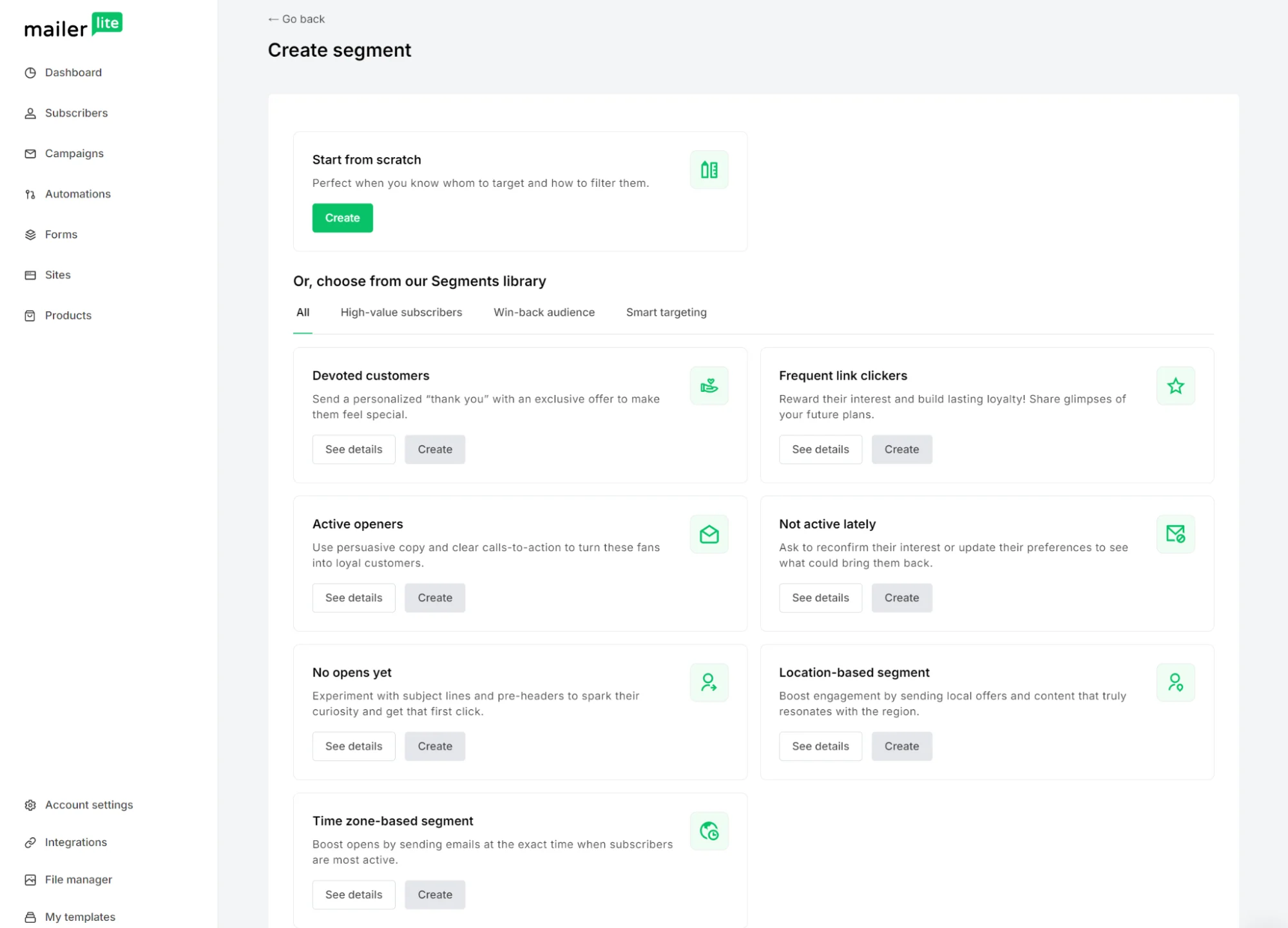Screen dimensions: 1288x928
Task: Click the 'Create segment' page heading
Action: (340, 50)
